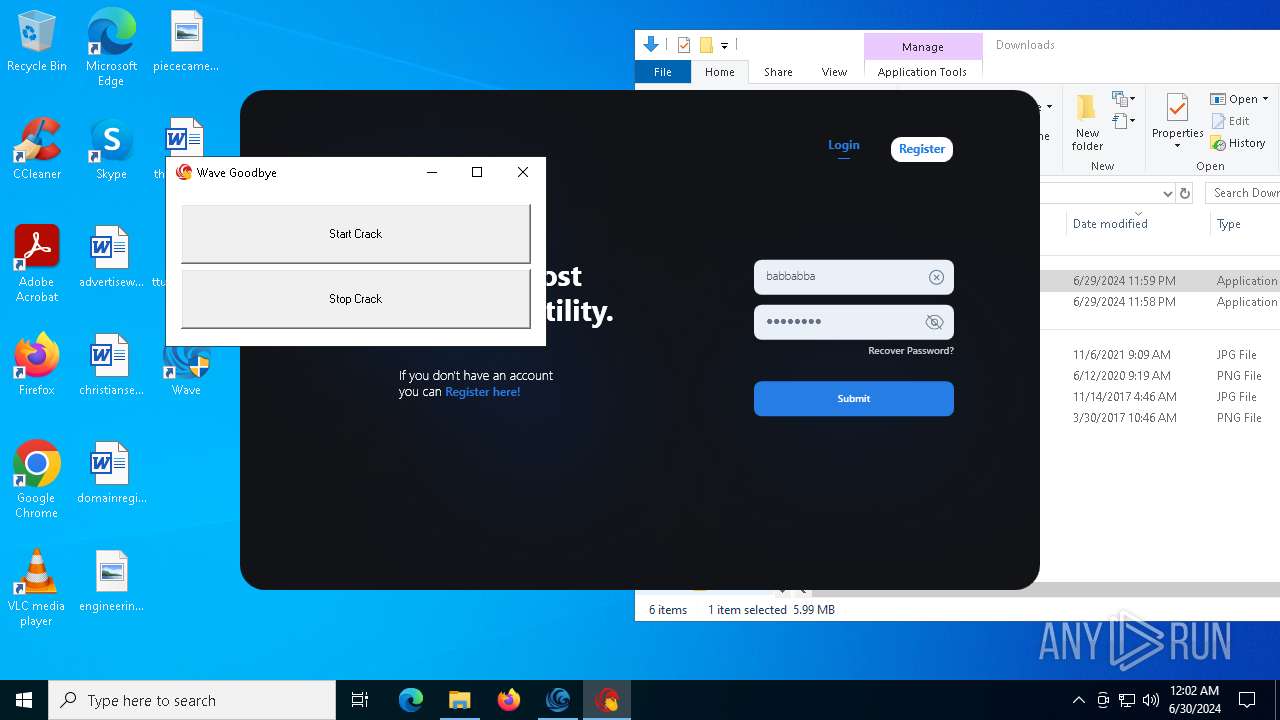Open the File menu in Explorer
This screenshot has height=720, width=1280.
662,72
